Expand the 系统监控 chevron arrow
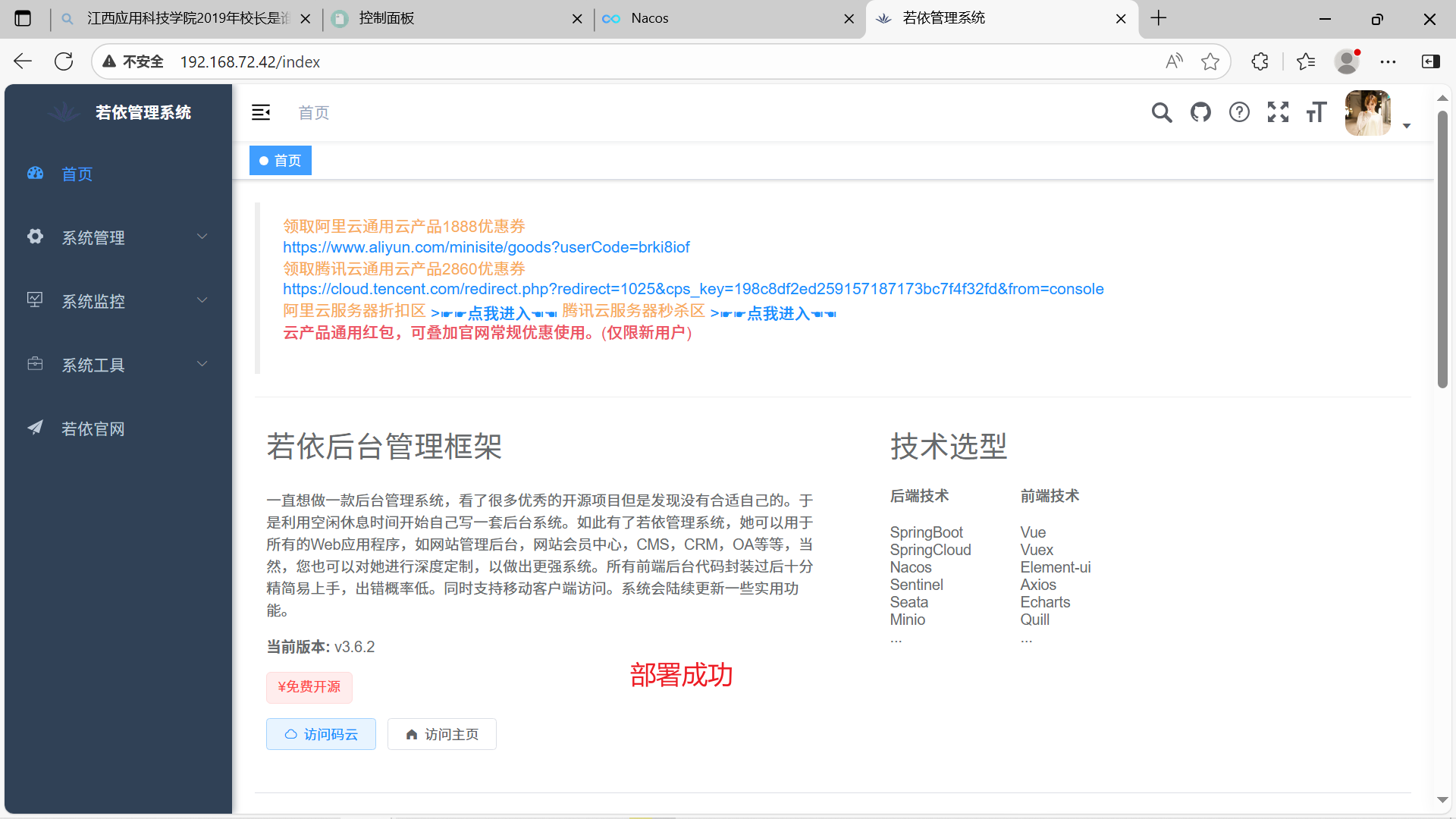 point(202,300)
